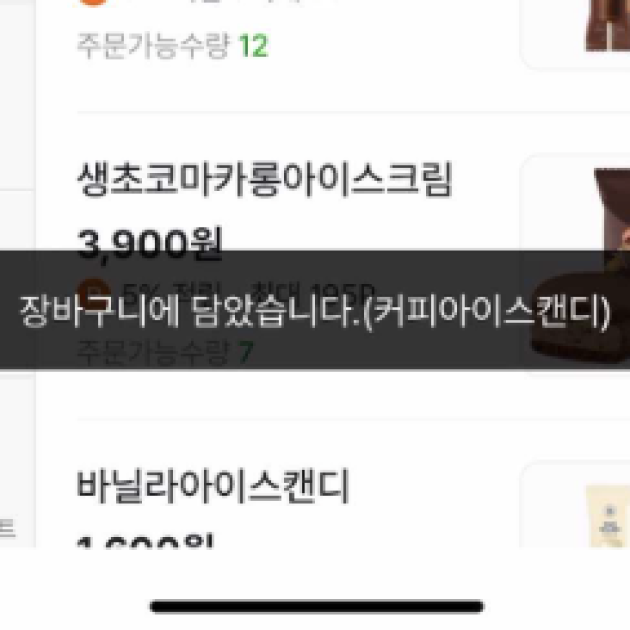Tap the 장바구니에 담았습니다 toast message
The image size is (630, 630).
click(x=315, y=309)
